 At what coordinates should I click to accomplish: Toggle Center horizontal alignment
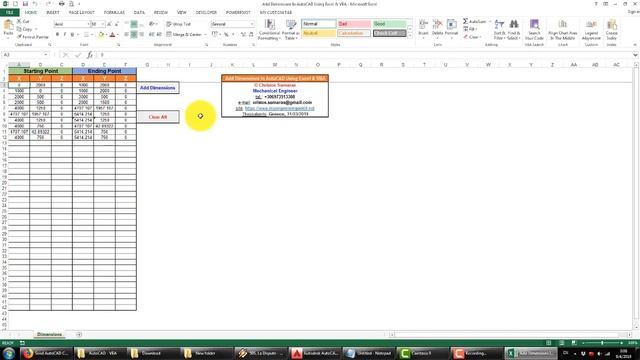134,35
